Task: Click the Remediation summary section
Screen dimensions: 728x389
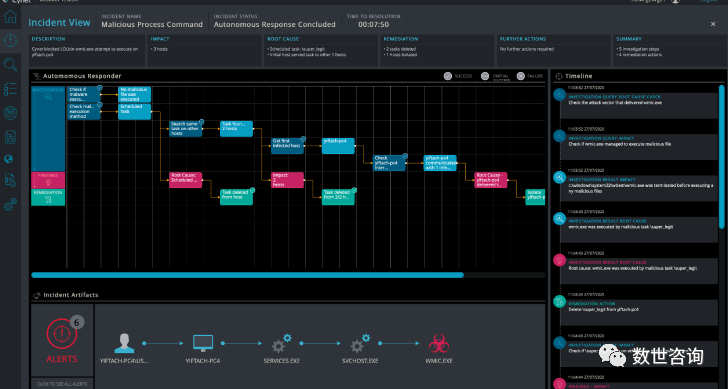Action: 437,51
